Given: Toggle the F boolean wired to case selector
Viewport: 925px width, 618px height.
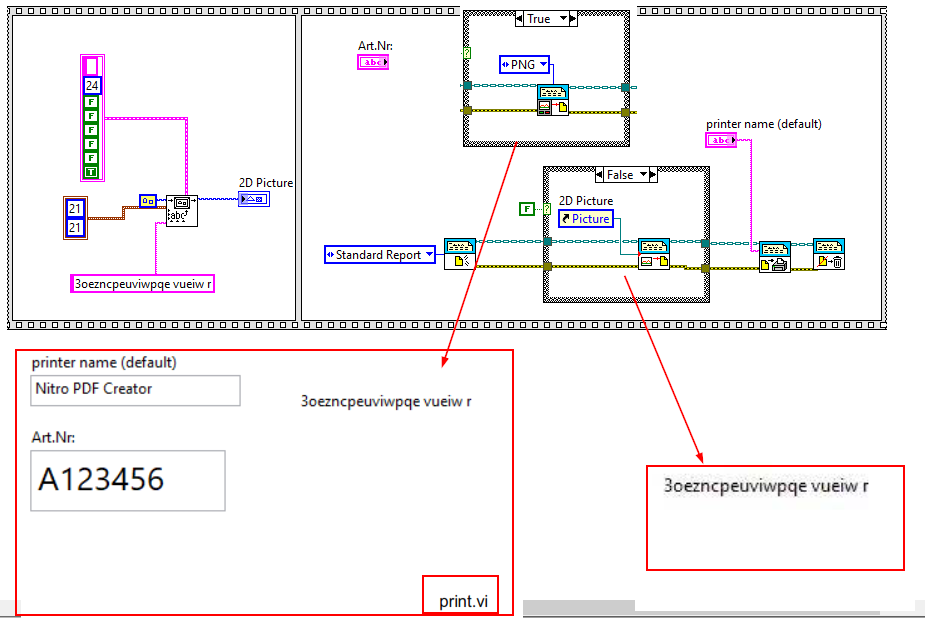Looking at the screenshot, I should click(526, 209).
